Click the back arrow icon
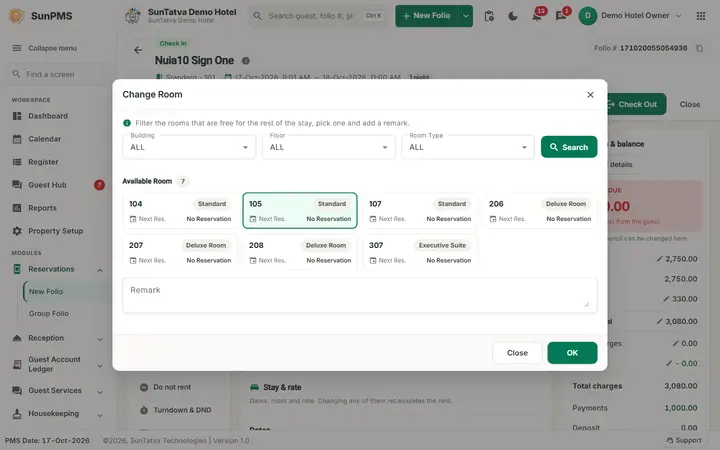The width and height of the screenshot is (720, 450). click(138, 50)
